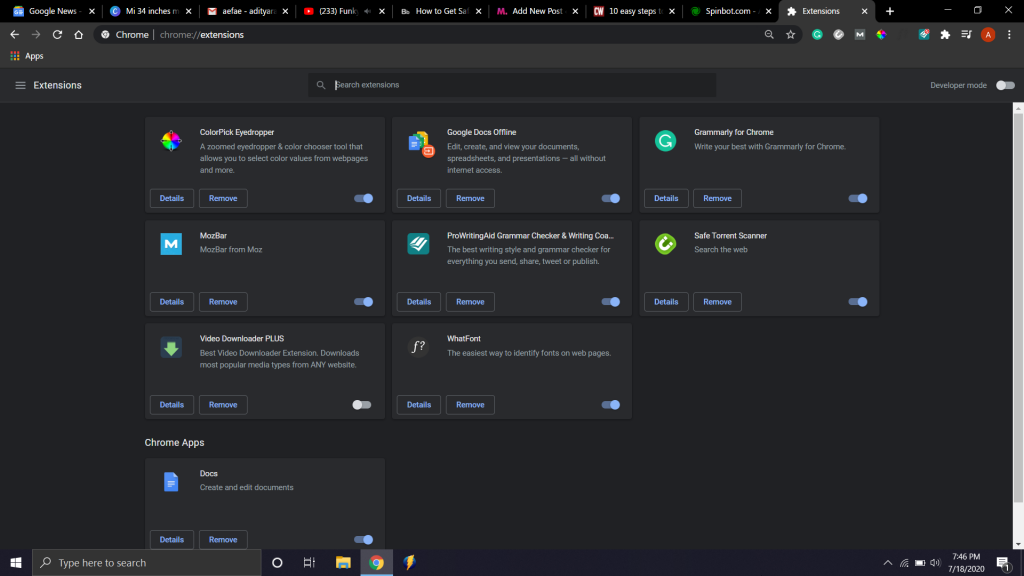Bookmark this page with the star icon
The height and width of the screenshot is (576, 1024).
pos(791,35)
